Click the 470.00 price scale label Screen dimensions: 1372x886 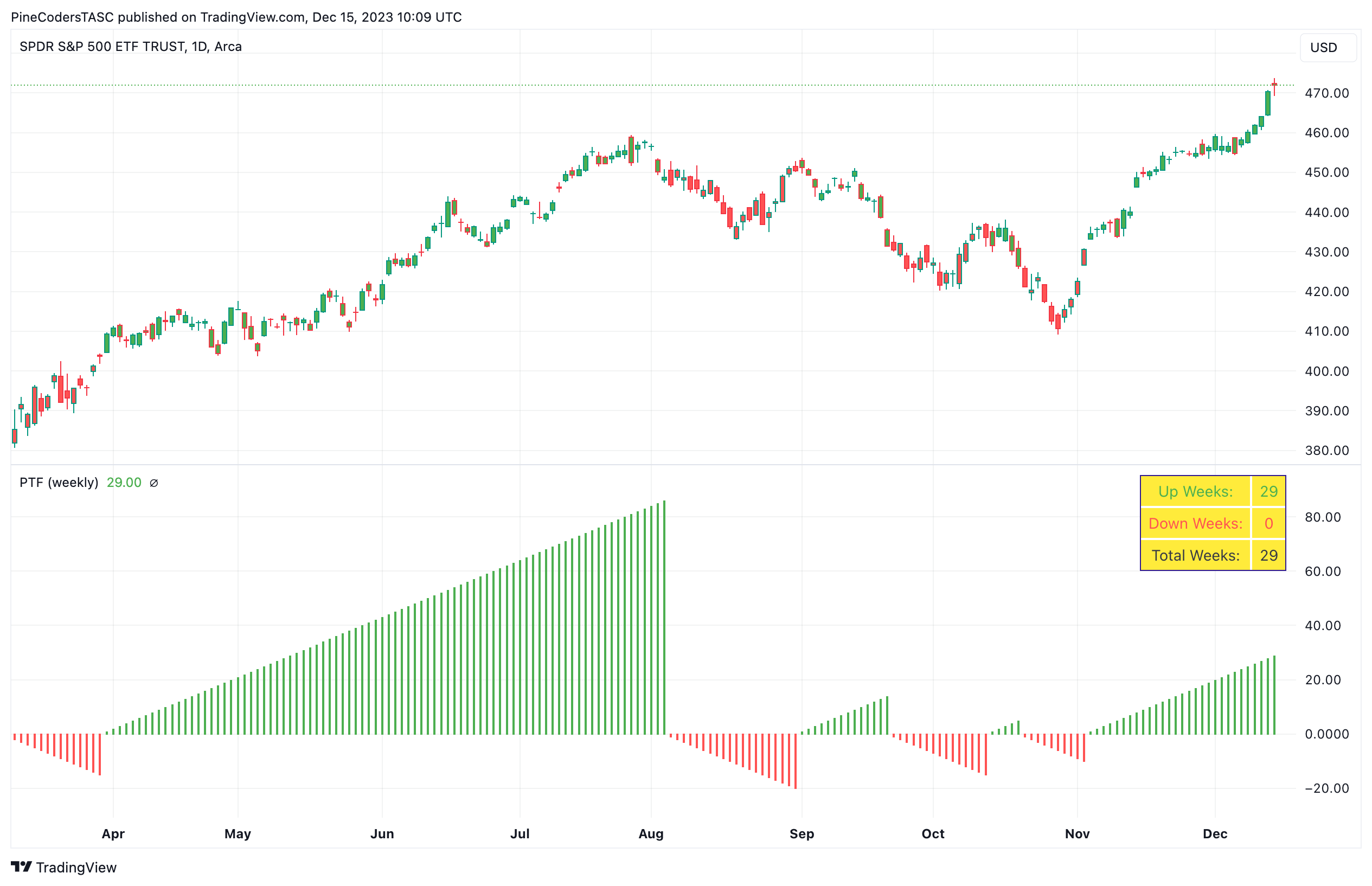(1326, 93)
